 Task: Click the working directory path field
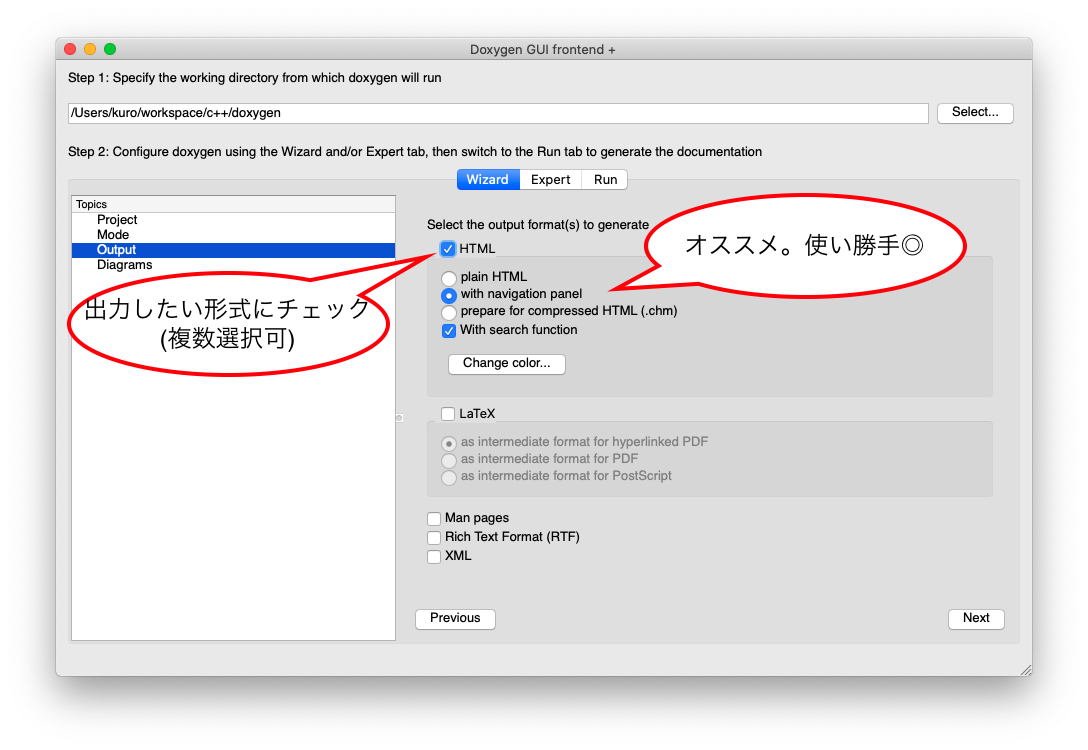coord(498,113)
